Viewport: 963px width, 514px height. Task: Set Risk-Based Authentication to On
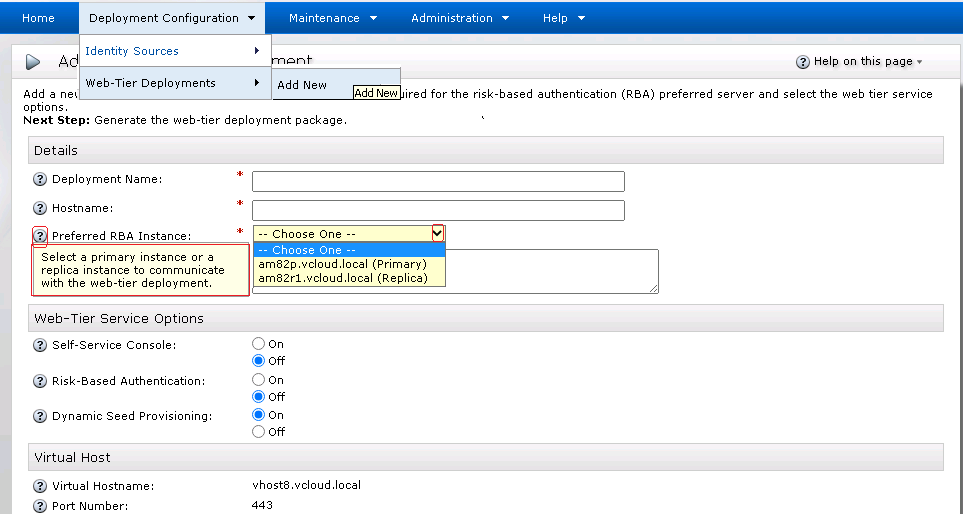[258, 380]
